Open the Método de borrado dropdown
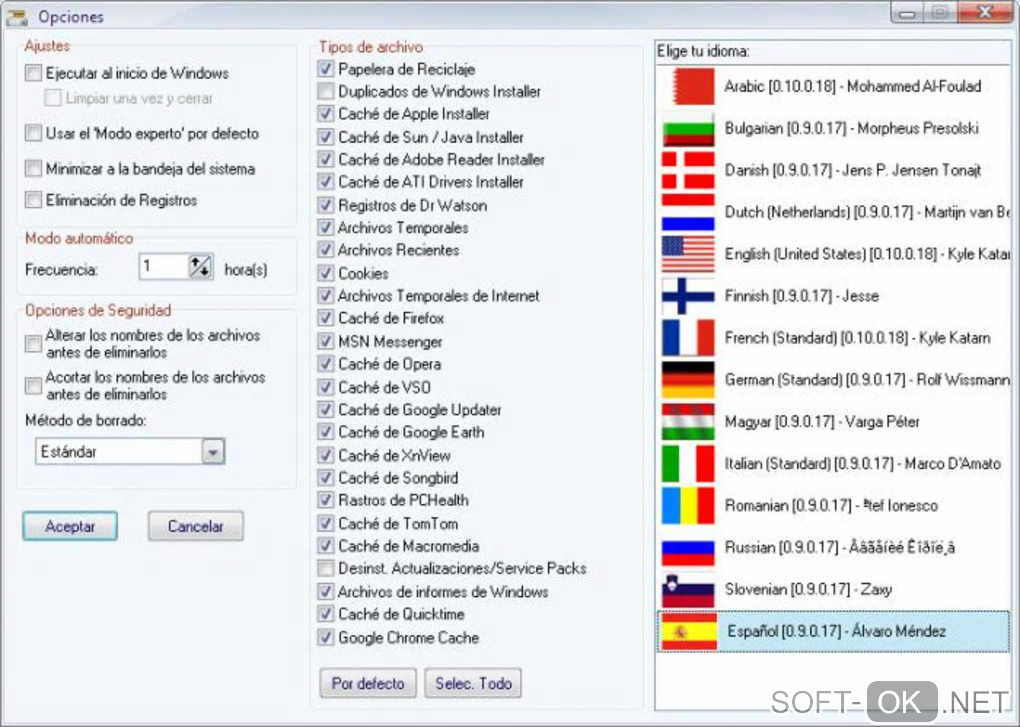Screen dimensions: 1020x727 [x=213, y=451]
